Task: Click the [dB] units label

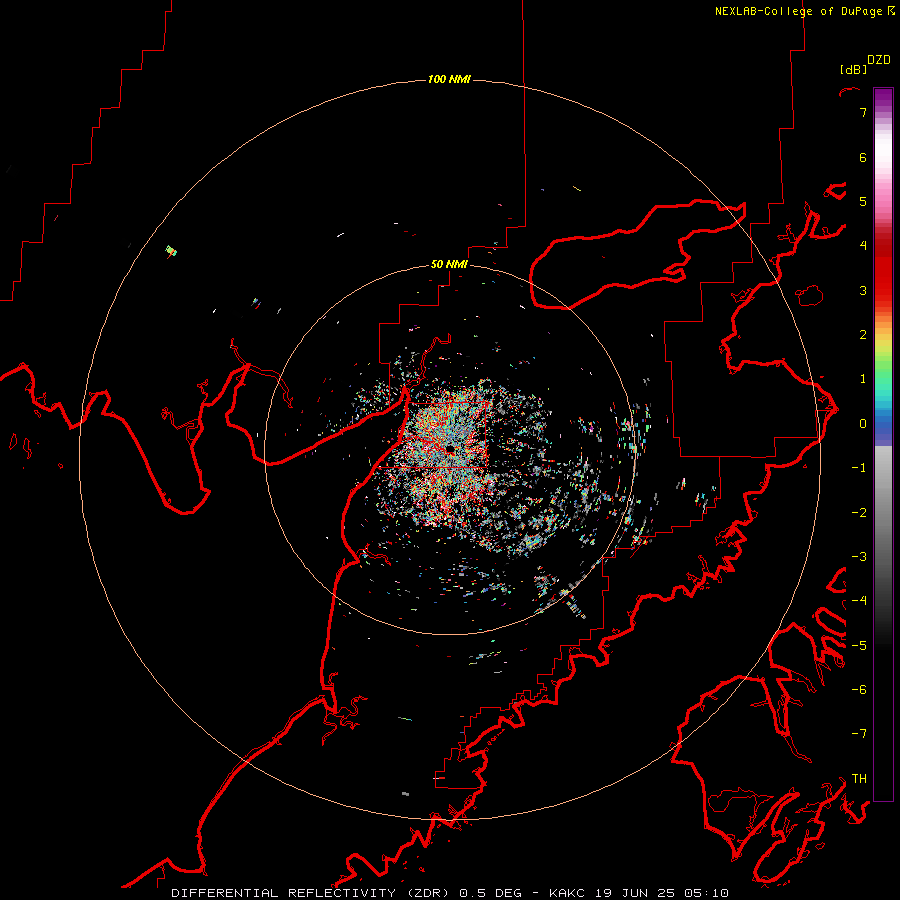Action: [x=853, y=69]
